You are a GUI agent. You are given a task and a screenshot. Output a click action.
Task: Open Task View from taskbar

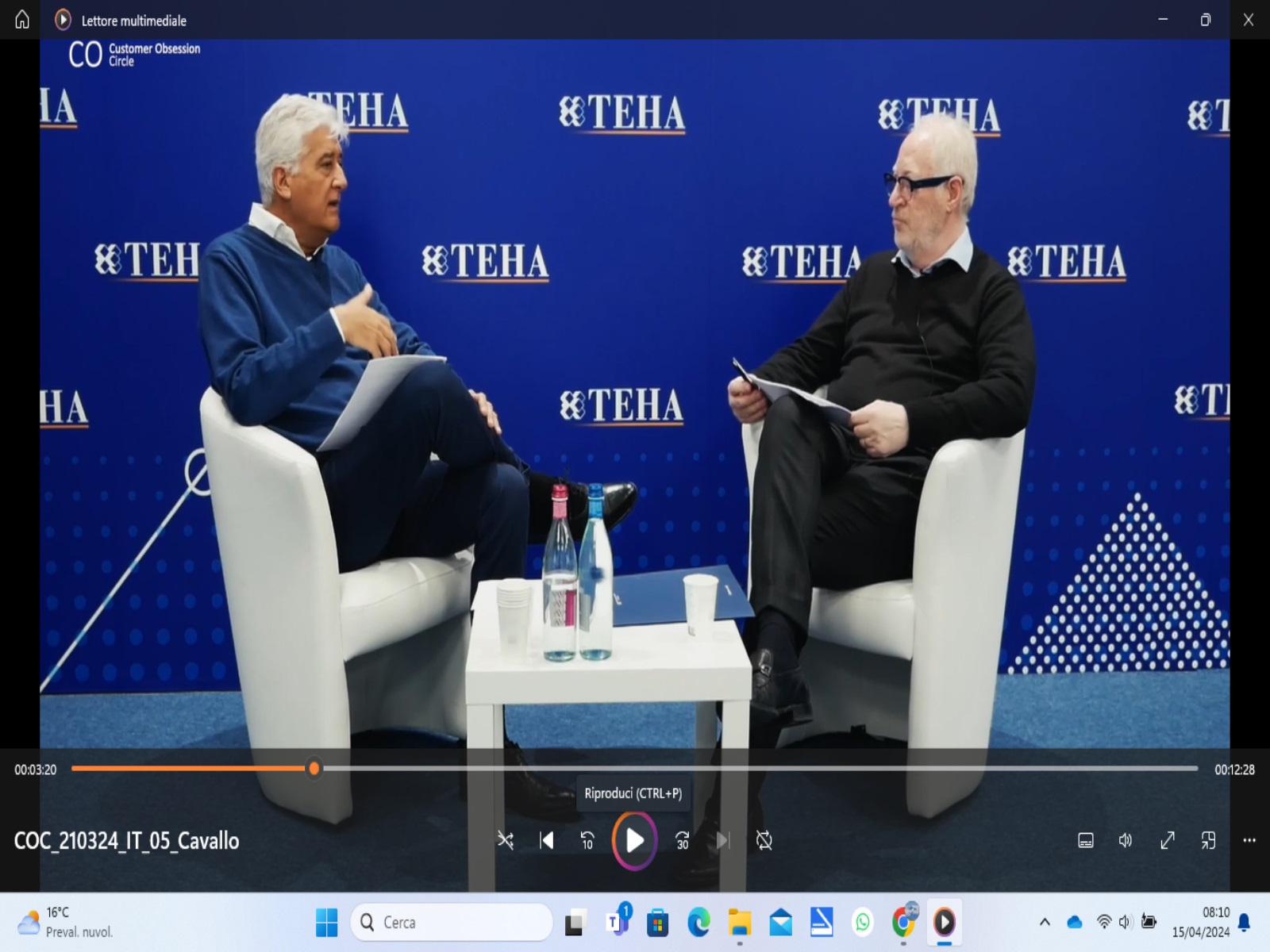tap(575, 922)
